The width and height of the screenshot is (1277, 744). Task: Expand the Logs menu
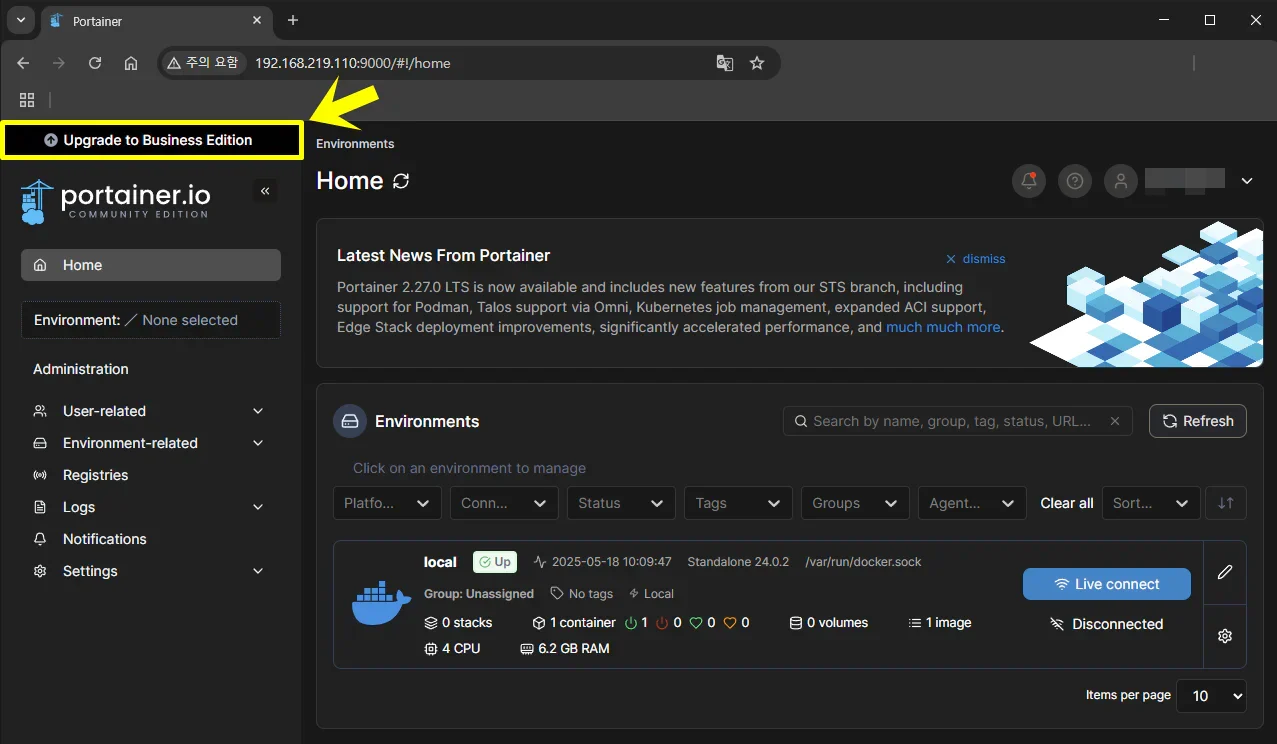(151, 507)
